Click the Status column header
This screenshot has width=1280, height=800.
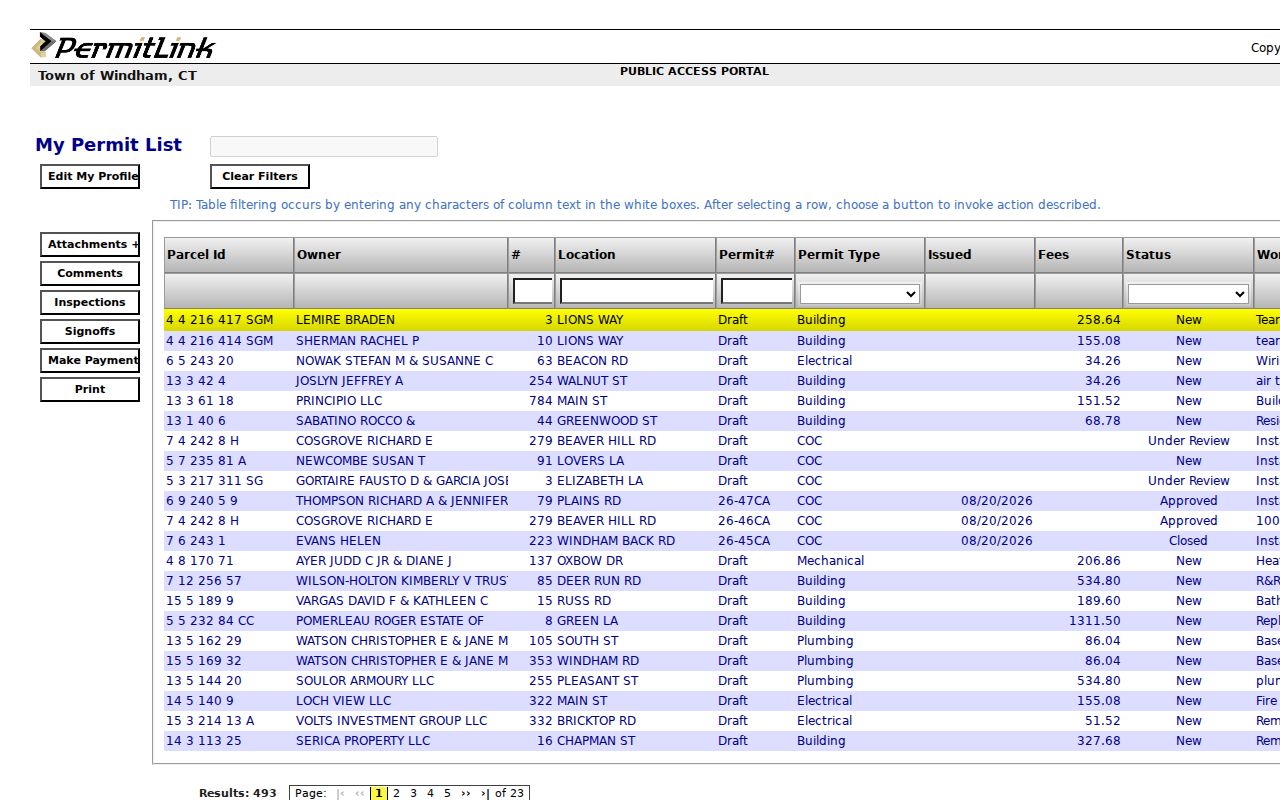(1188, 255)
